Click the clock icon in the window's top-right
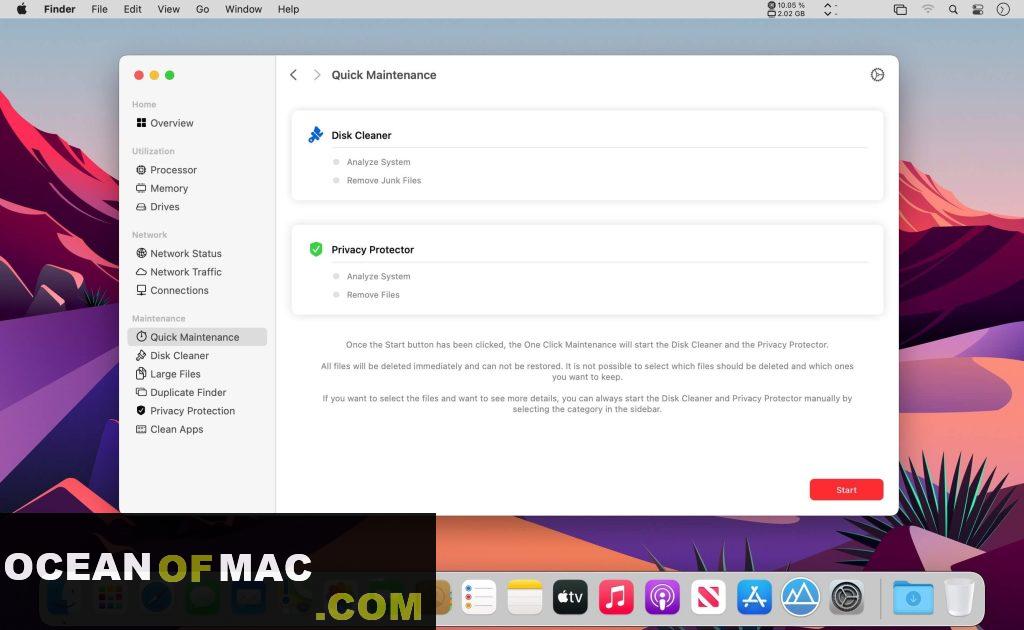Screen dimensions: 1024x630 click(877, 75)
